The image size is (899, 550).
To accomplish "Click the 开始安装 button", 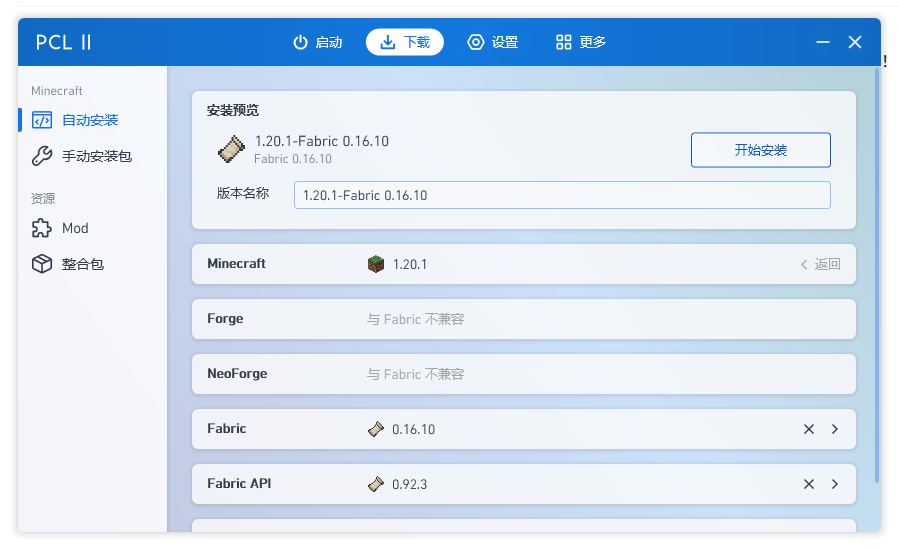I will pyautogui.click(x=760, y=150).
